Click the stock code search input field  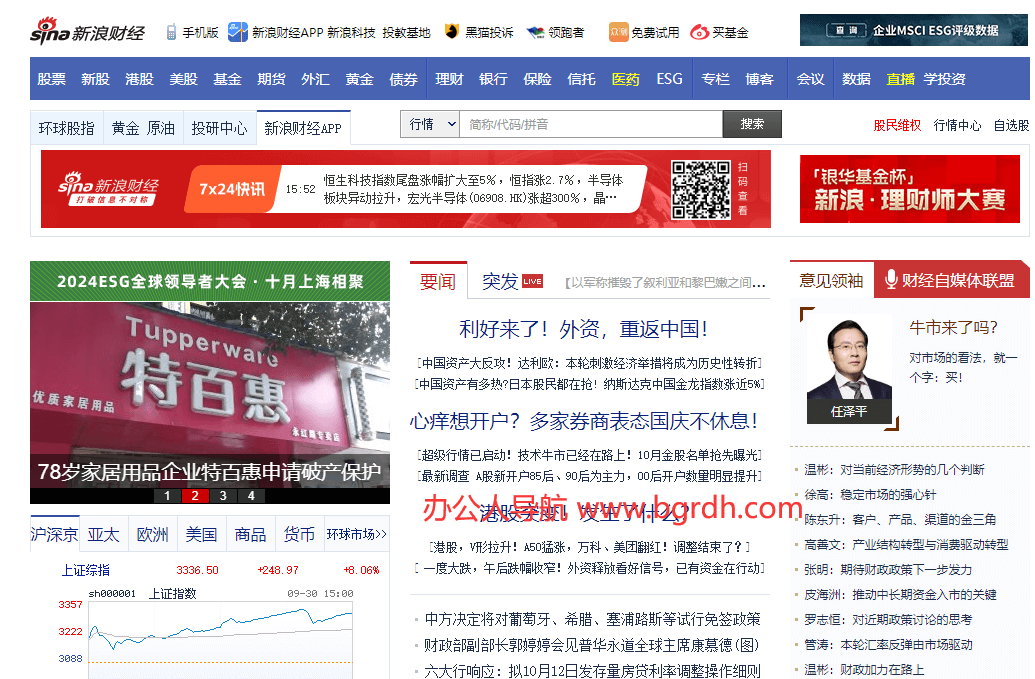tap(591, 124)
